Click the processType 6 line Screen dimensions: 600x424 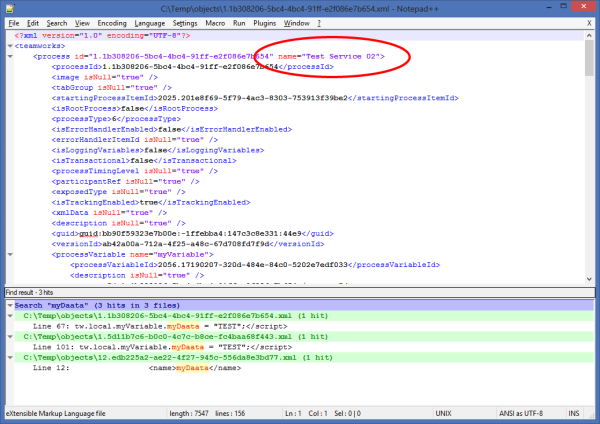tap(116, 119)
